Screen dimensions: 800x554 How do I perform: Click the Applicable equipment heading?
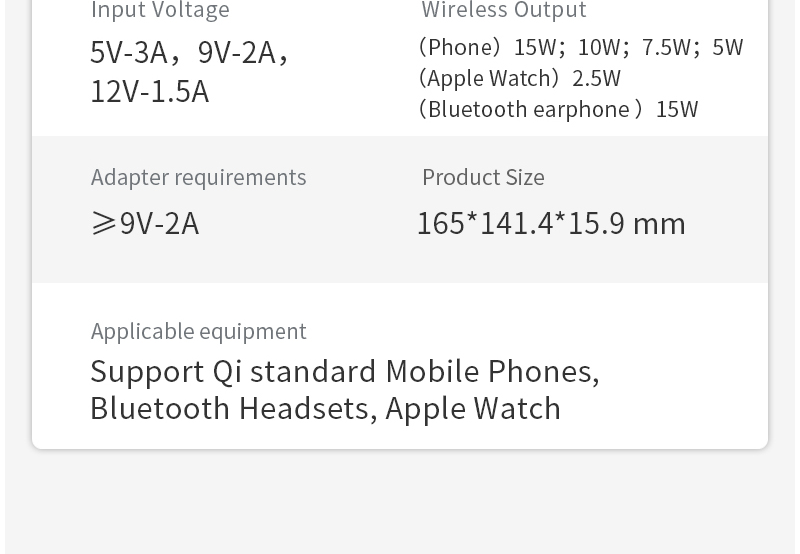(198, 331)
